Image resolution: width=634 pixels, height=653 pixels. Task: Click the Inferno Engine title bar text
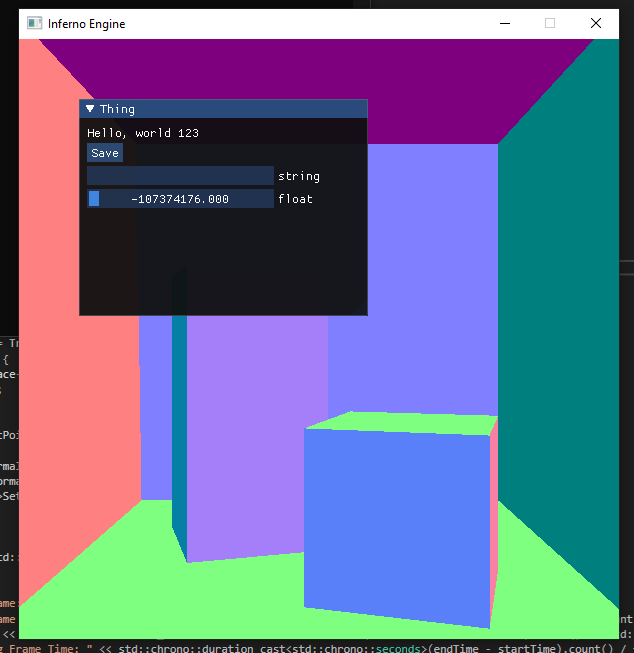[x=87, y=23]
